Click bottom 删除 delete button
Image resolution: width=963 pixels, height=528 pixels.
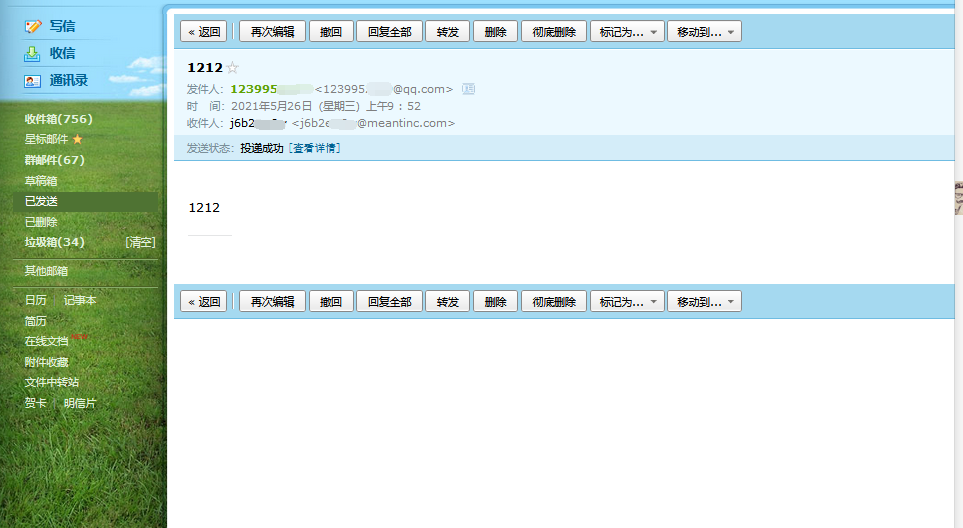click(x=496, y=301)
